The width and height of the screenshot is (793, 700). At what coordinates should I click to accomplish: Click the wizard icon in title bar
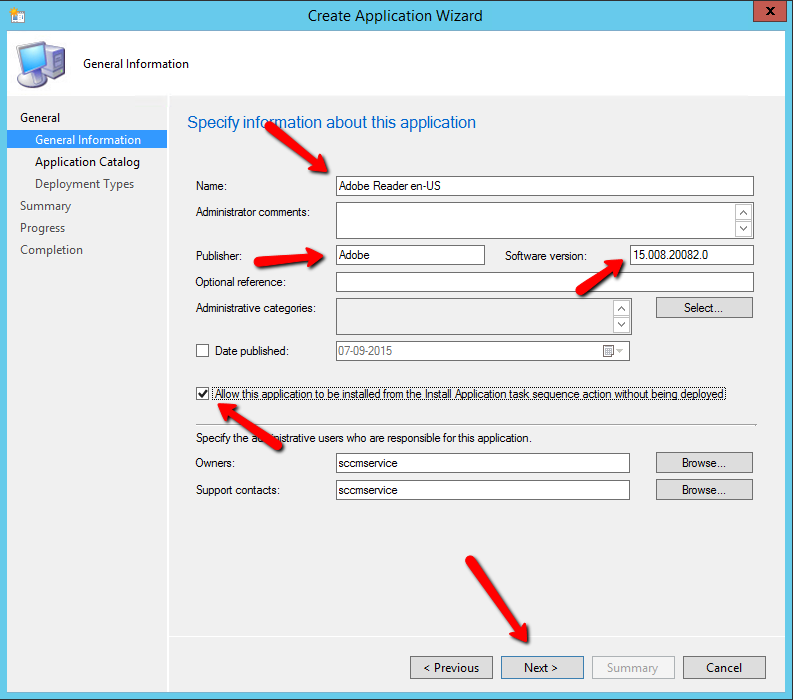pyautogui.click(x=18, y=15)
